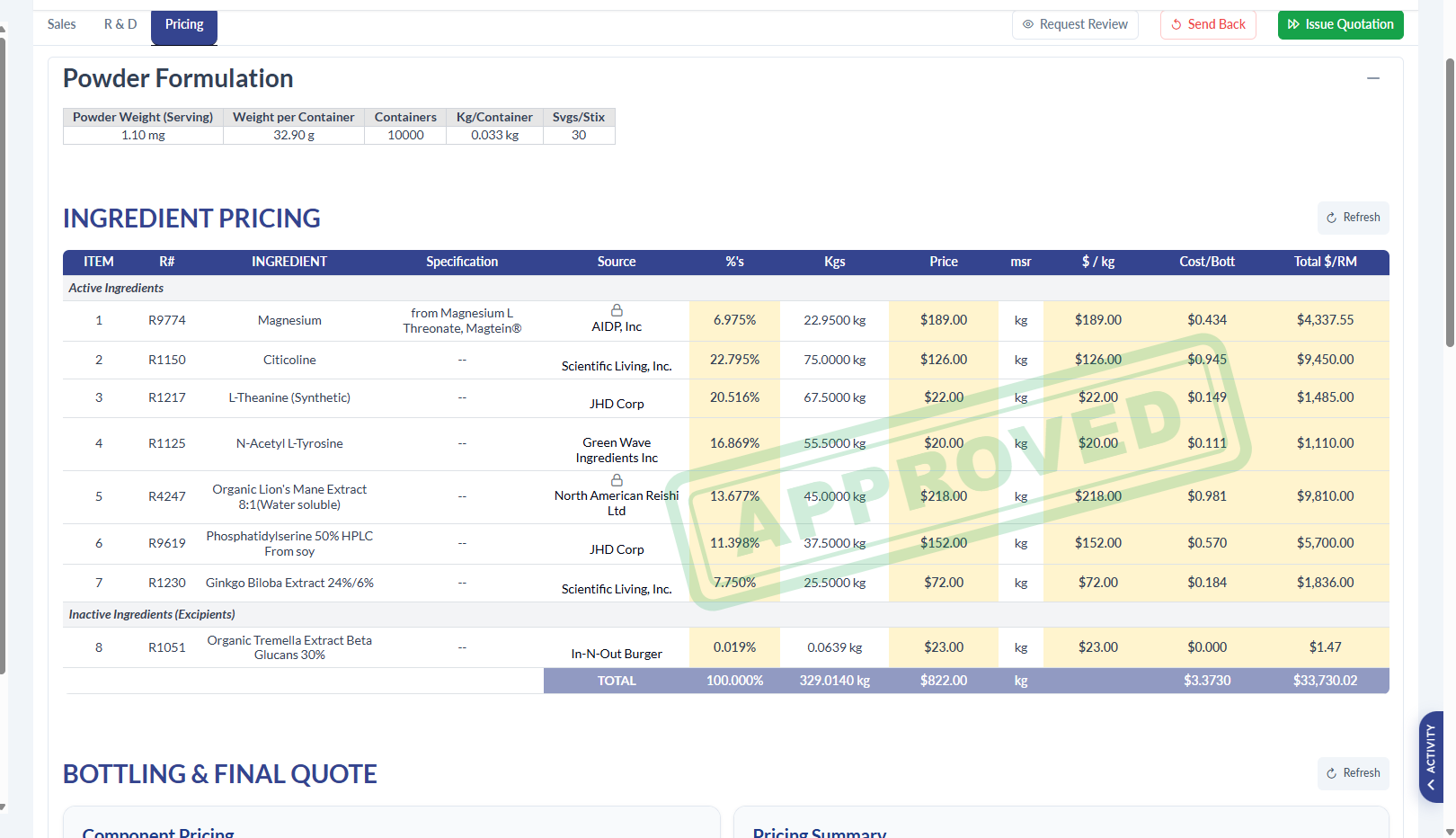This screenshot has height=838, width=1456.
Task: Click the Request Review button
Action: (1075, 24)
